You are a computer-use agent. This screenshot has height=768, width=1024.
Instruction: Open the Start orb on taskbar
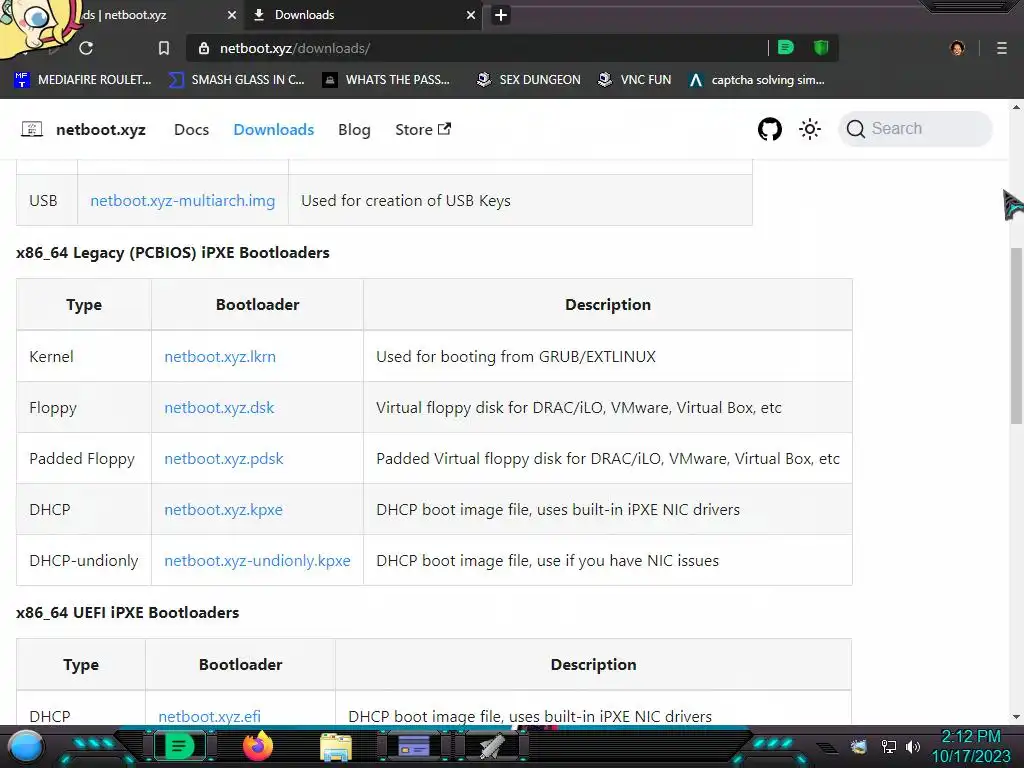(x=26, y=746)
